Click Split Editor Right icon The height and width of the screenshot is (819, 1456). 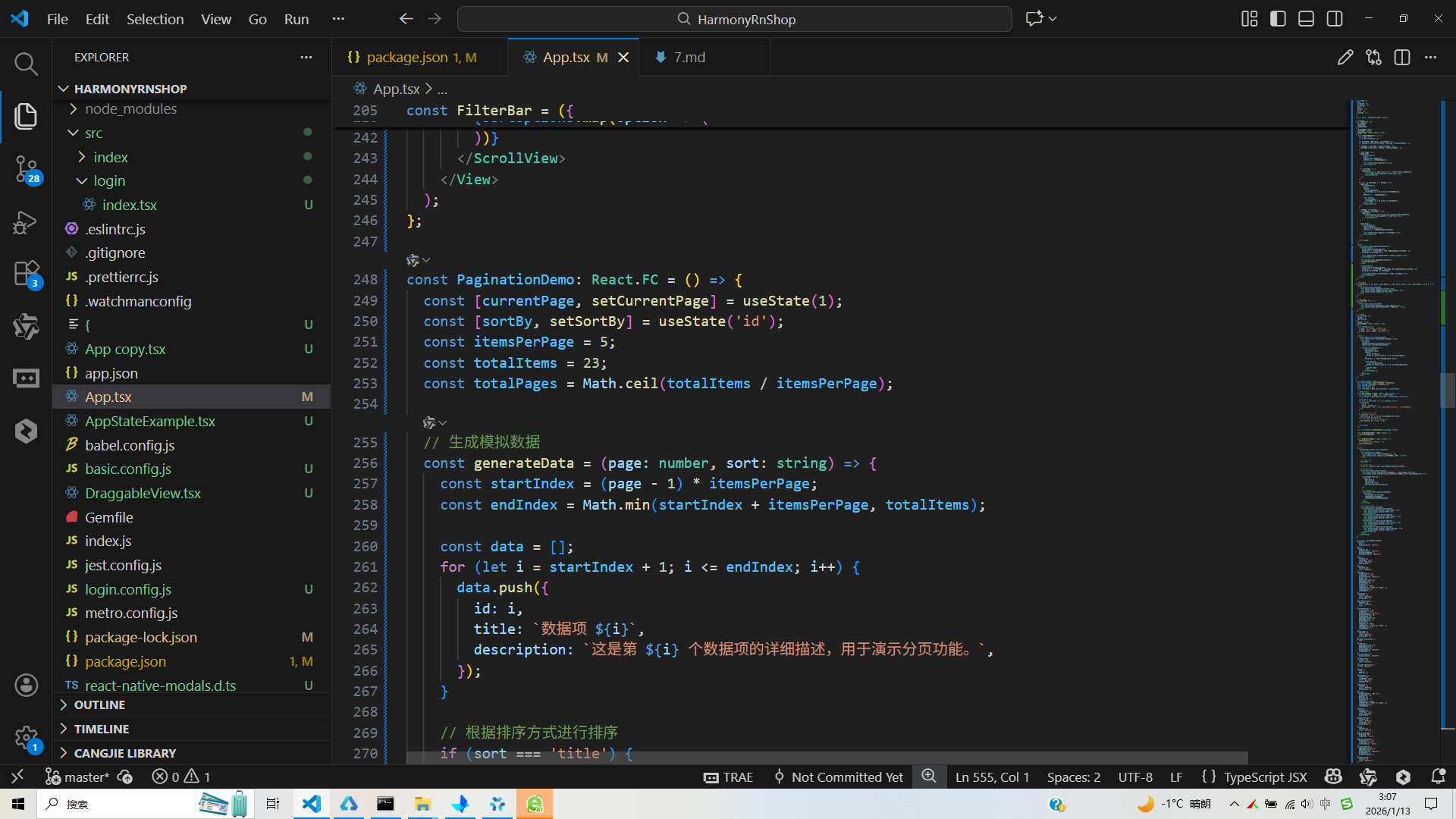pos(1401,58)
